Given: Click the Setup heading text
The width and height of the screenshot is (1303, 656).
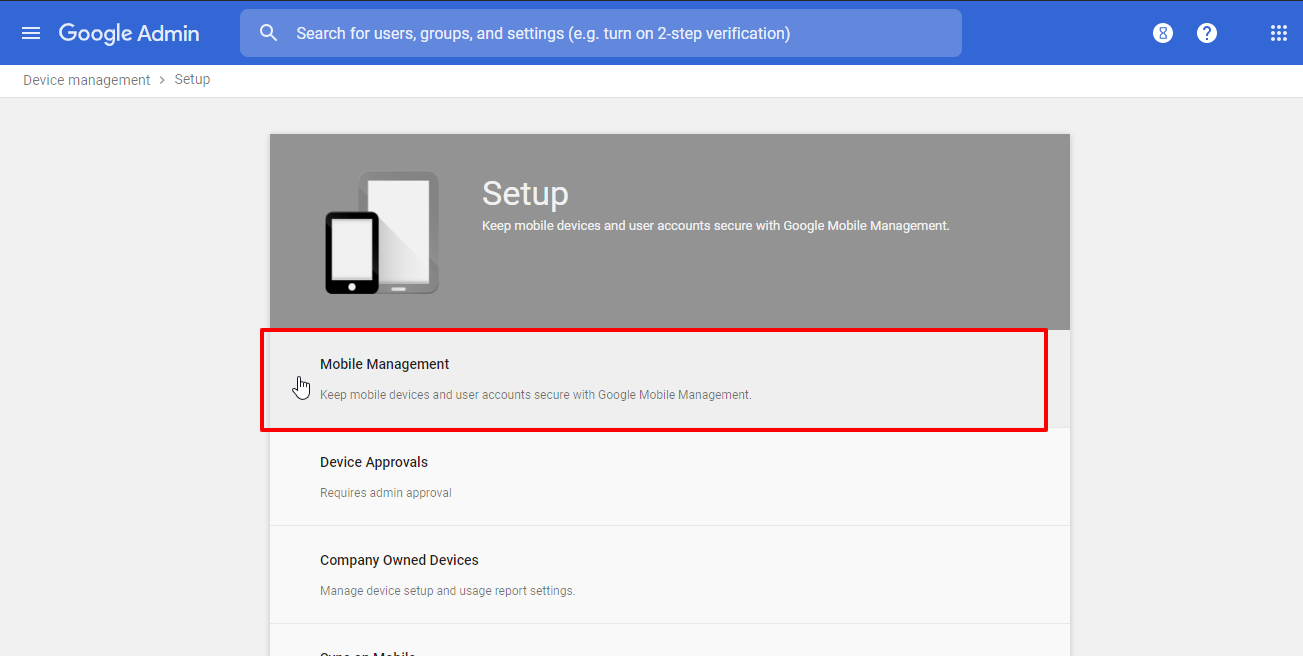Looking at the screenshot, I should (525, 193).
